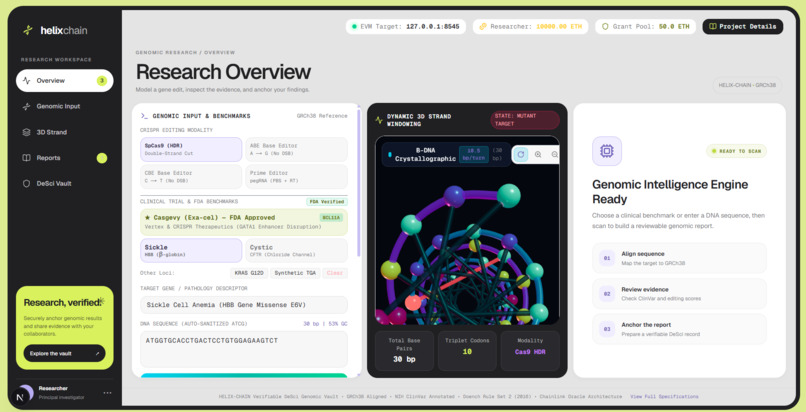This screenshot has width=806, height=412.
Task: Click the Reports book icon
Action: 27,158
